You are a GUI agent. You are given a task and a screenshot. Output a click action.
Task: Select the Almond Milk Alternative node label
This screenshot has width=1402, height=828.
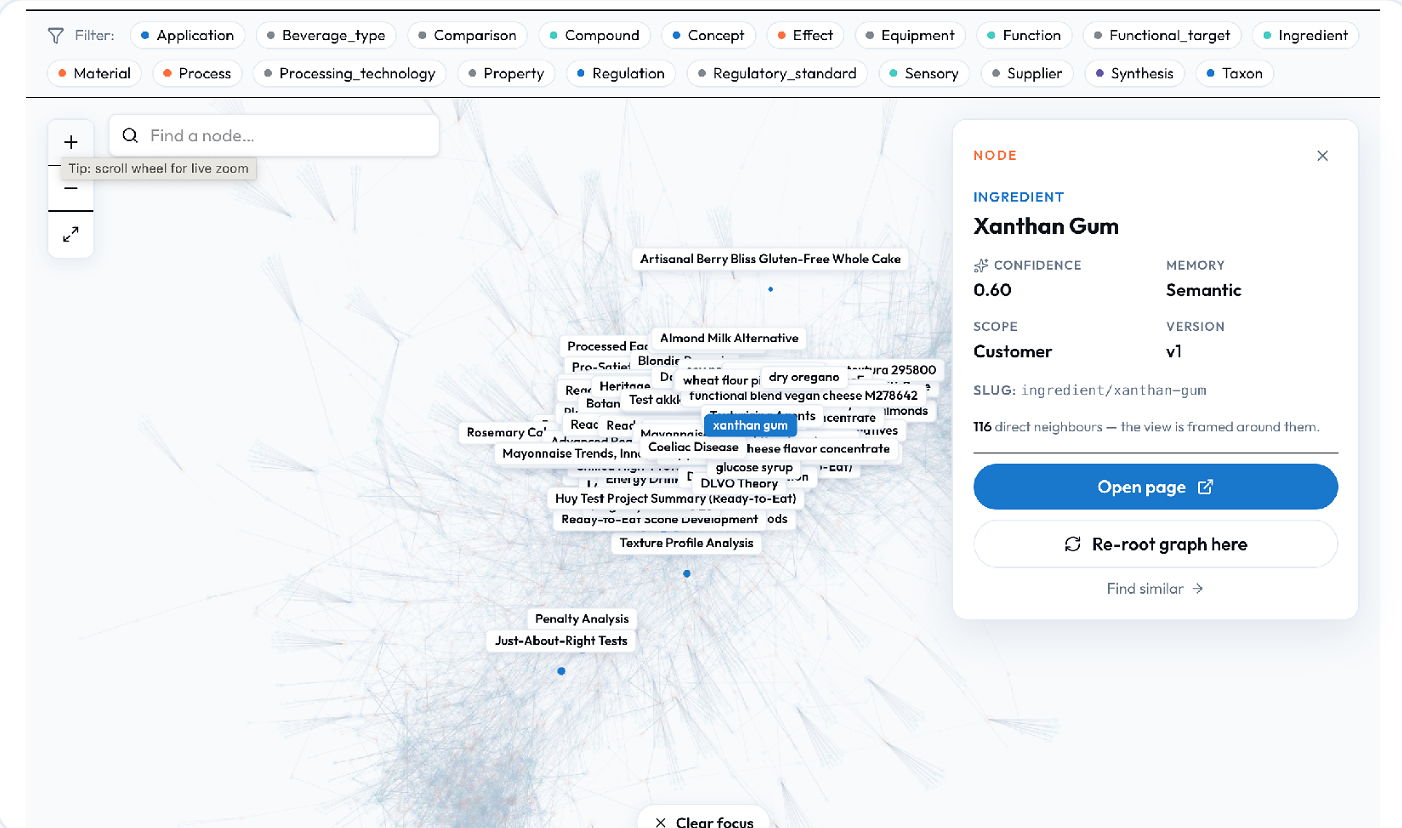[729, 338]
